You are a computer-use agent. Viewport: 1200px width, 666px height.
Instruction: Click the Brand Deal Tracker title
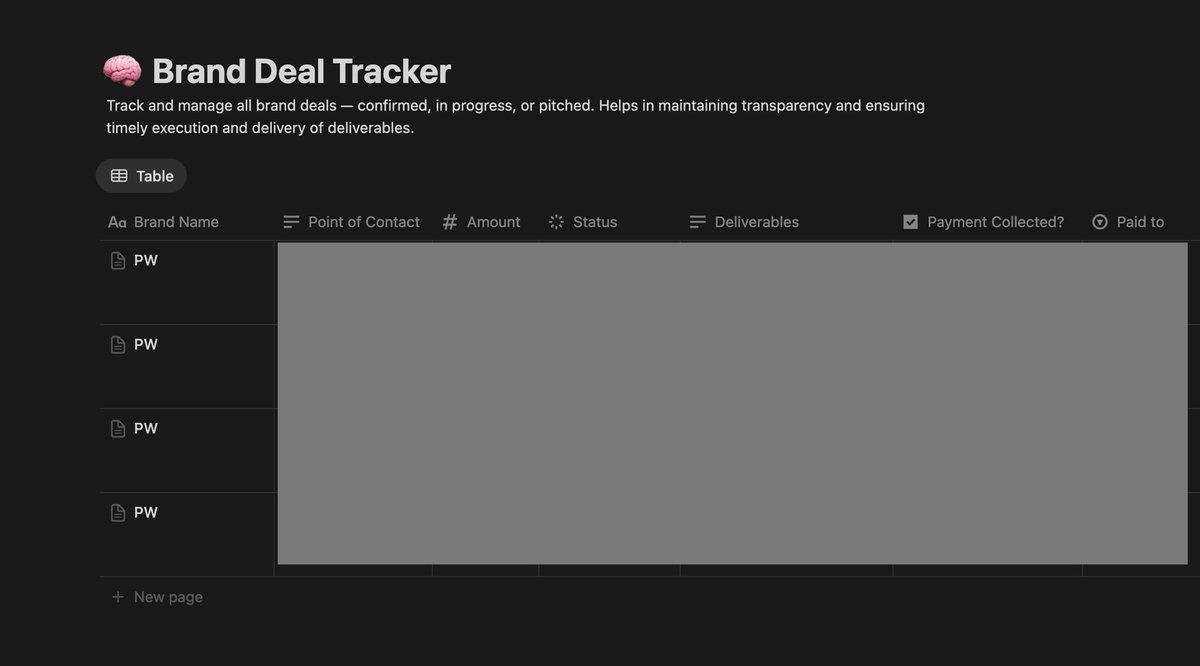302,71
